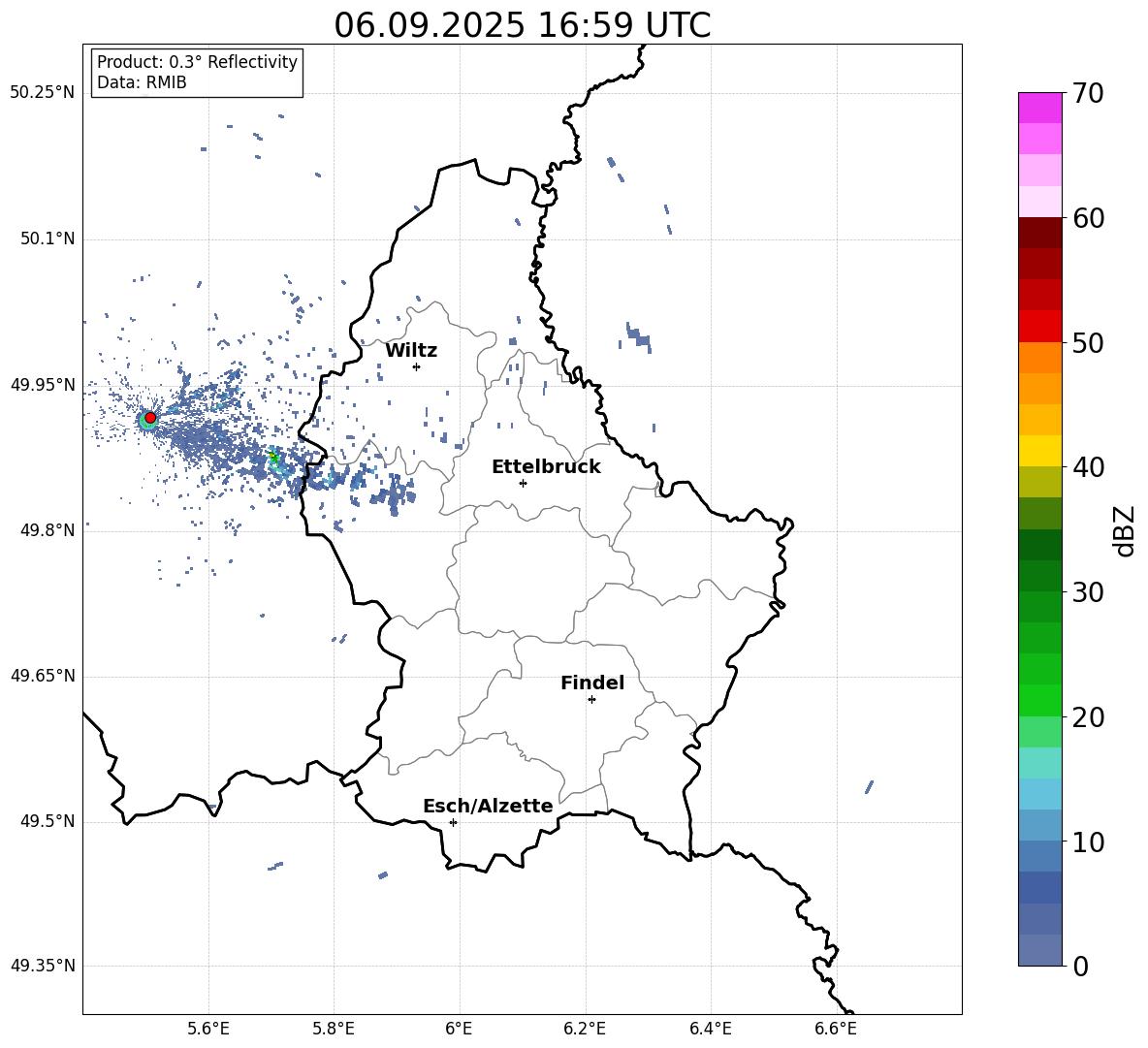
Task: Select the Findel city label
Action: point(592,683)
